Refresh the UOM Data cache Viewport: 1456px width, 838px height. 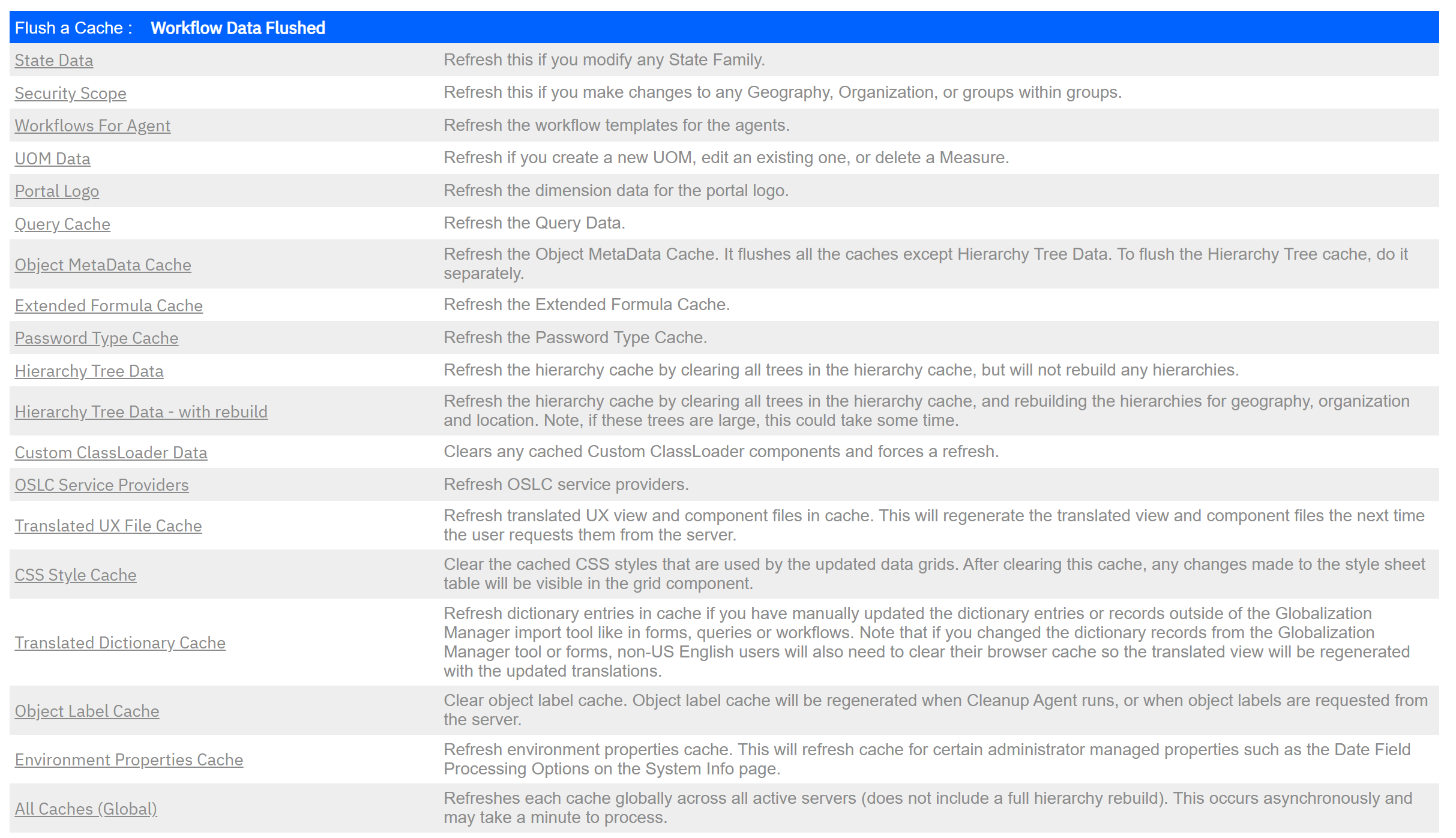pyautogui.click(x=52, y=158)
